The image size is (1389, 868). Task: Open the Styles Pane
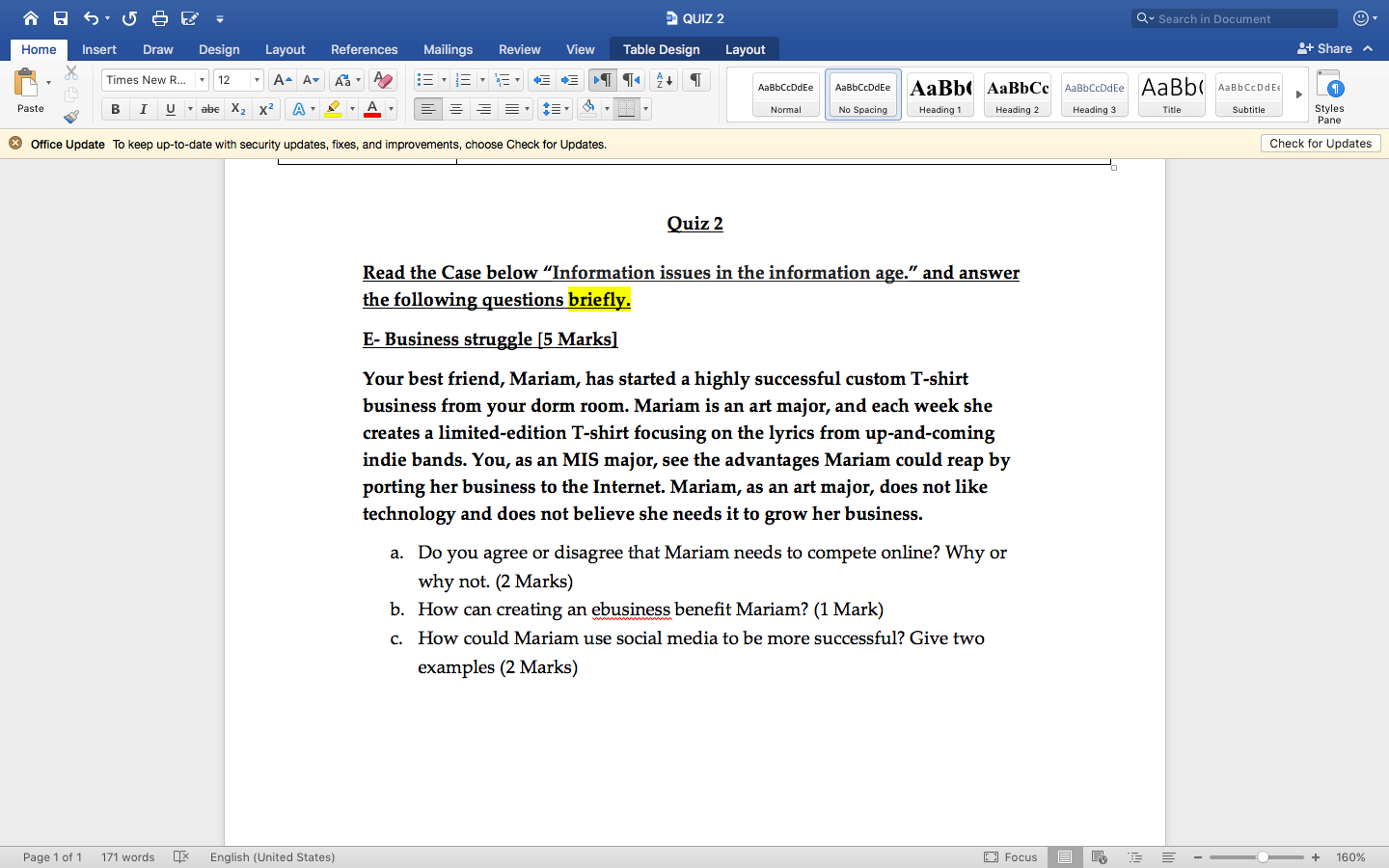tap(1329, 95)
